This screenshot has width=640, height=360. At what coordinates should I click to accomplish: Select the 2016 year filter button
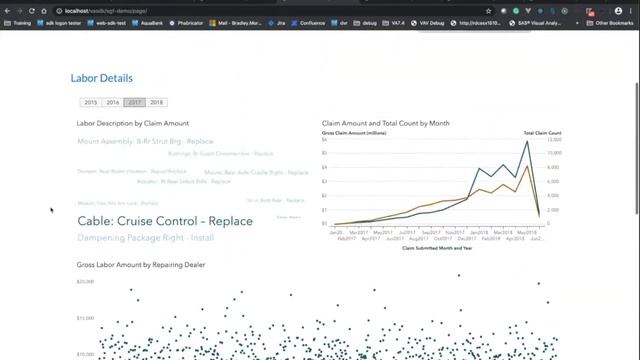click(x=113, y=102)
